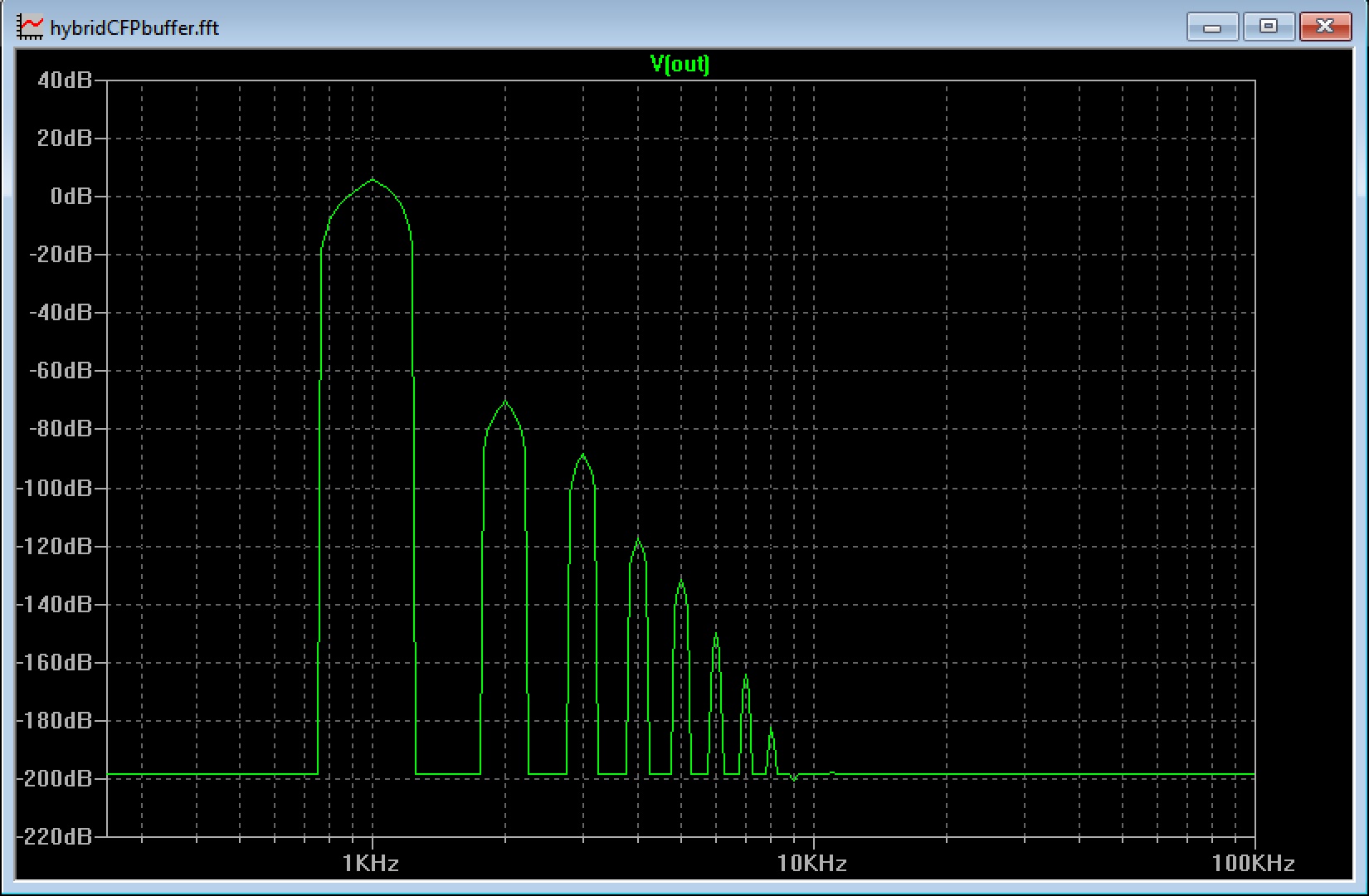Click the -120dB axis label
The width and height of the screenshot is (1369, 896).
[55, 546]
